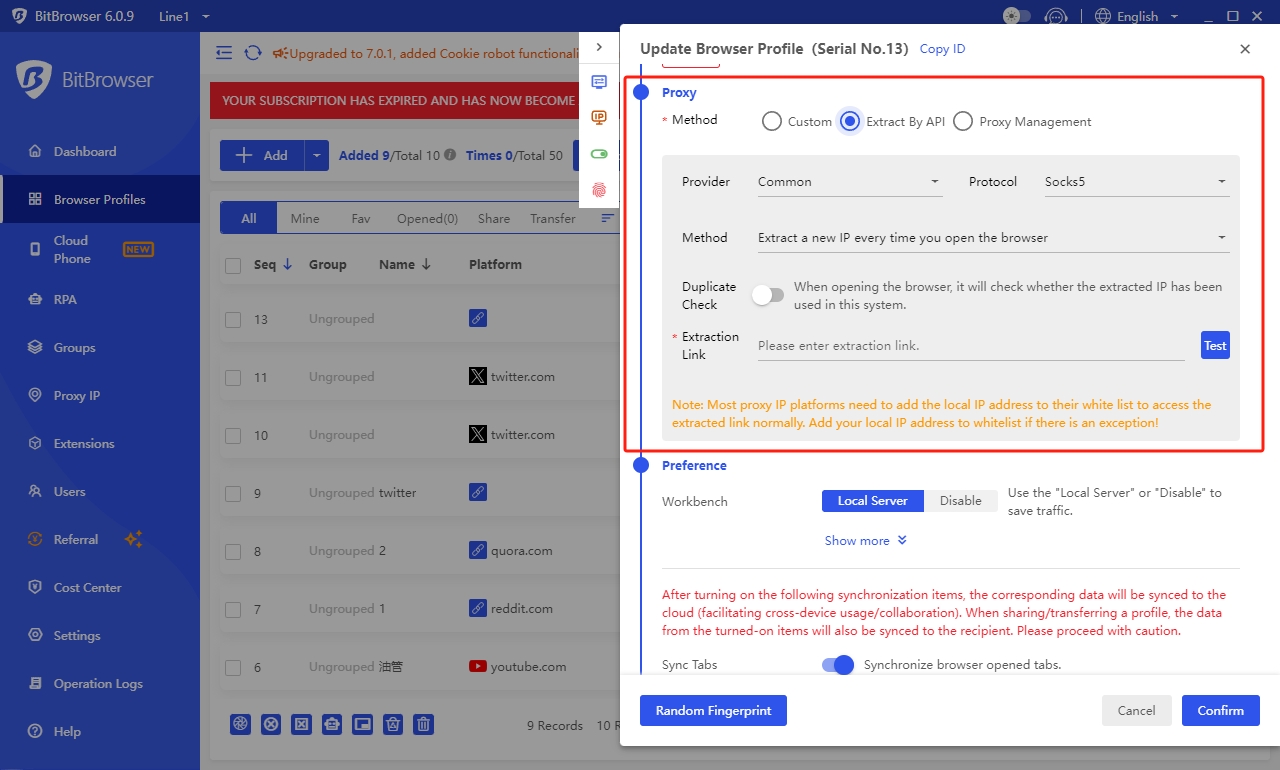Collapse the sidebar menu icon
1280x770 pixels.
tap(224, 53)
